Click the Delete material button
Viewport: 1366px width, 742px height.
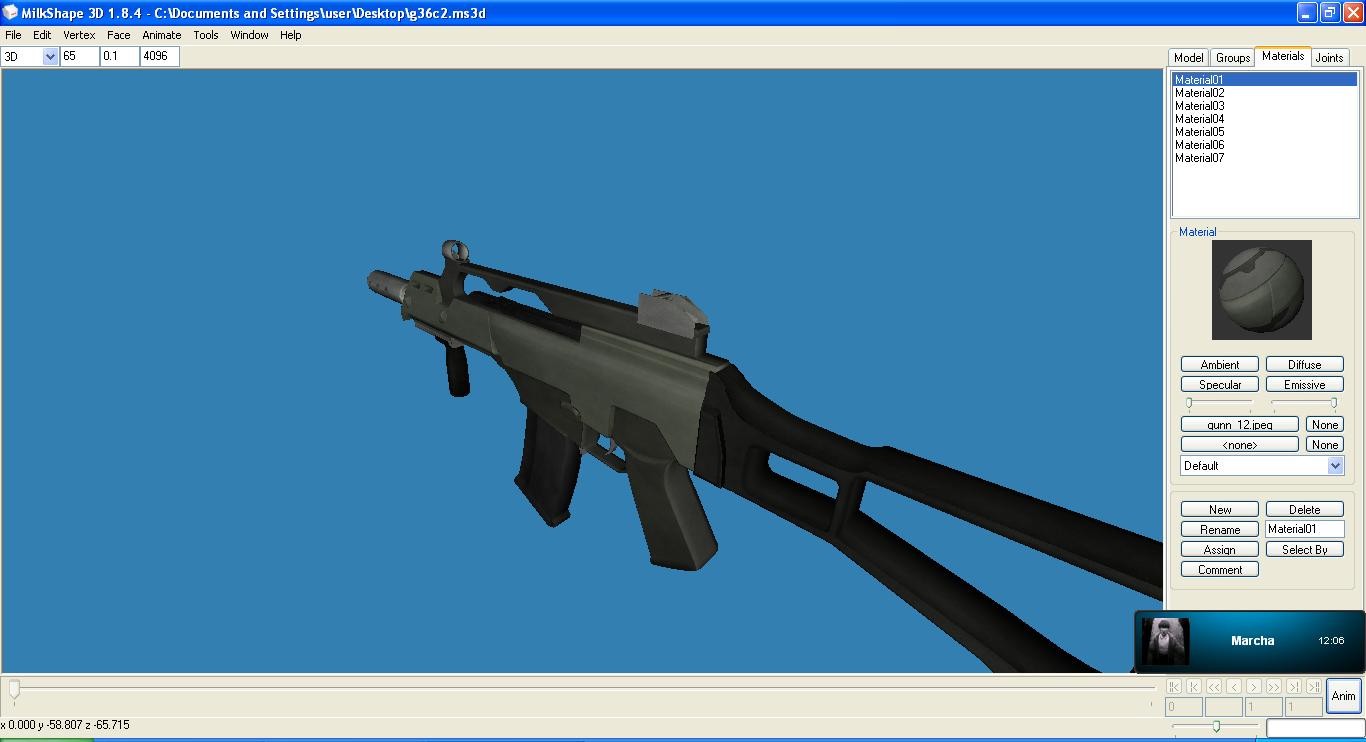click(1305, 510)
